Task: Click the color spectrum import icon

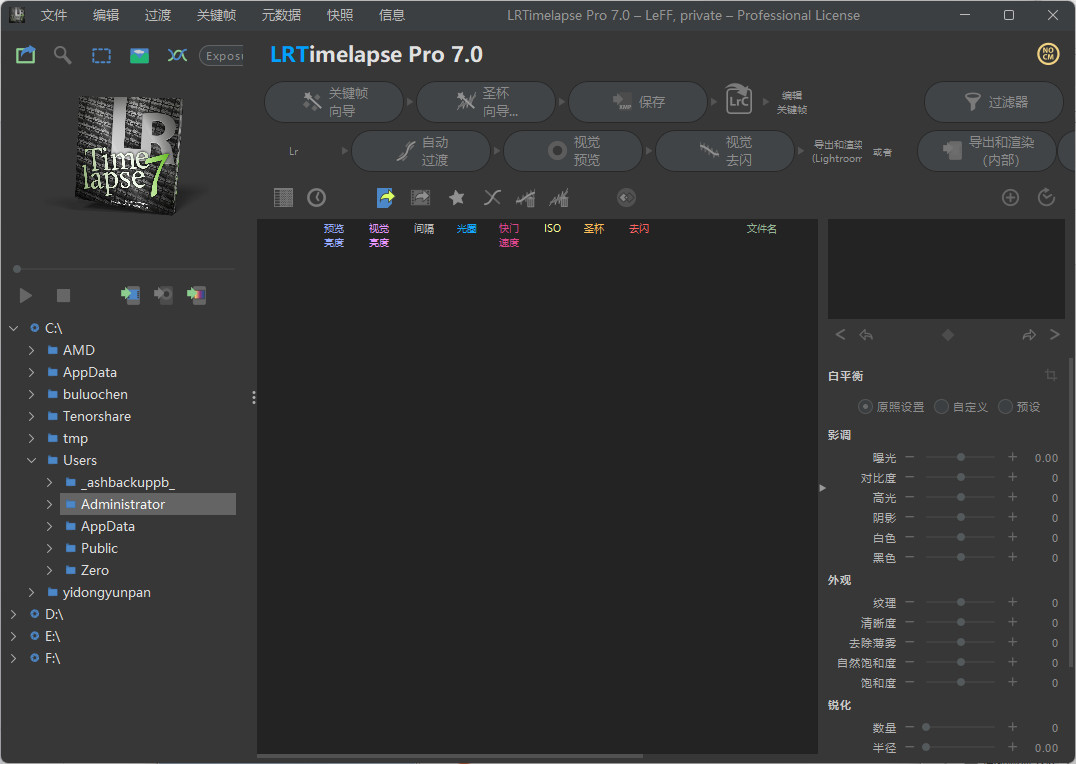Action: click(196, 295)
